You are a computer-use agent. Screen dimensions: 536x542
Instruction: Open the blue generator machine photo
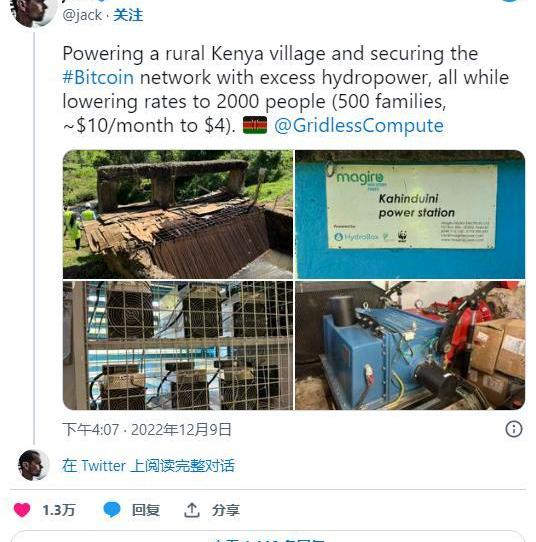[410, 345]
